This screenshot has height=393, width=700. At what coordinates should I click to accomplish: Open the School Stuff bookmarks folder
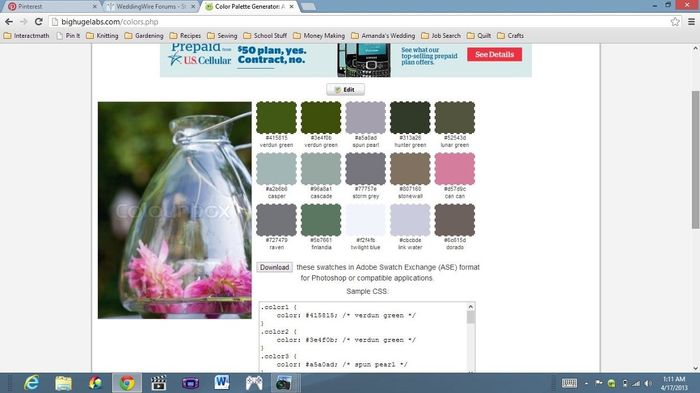click(265, 36)
